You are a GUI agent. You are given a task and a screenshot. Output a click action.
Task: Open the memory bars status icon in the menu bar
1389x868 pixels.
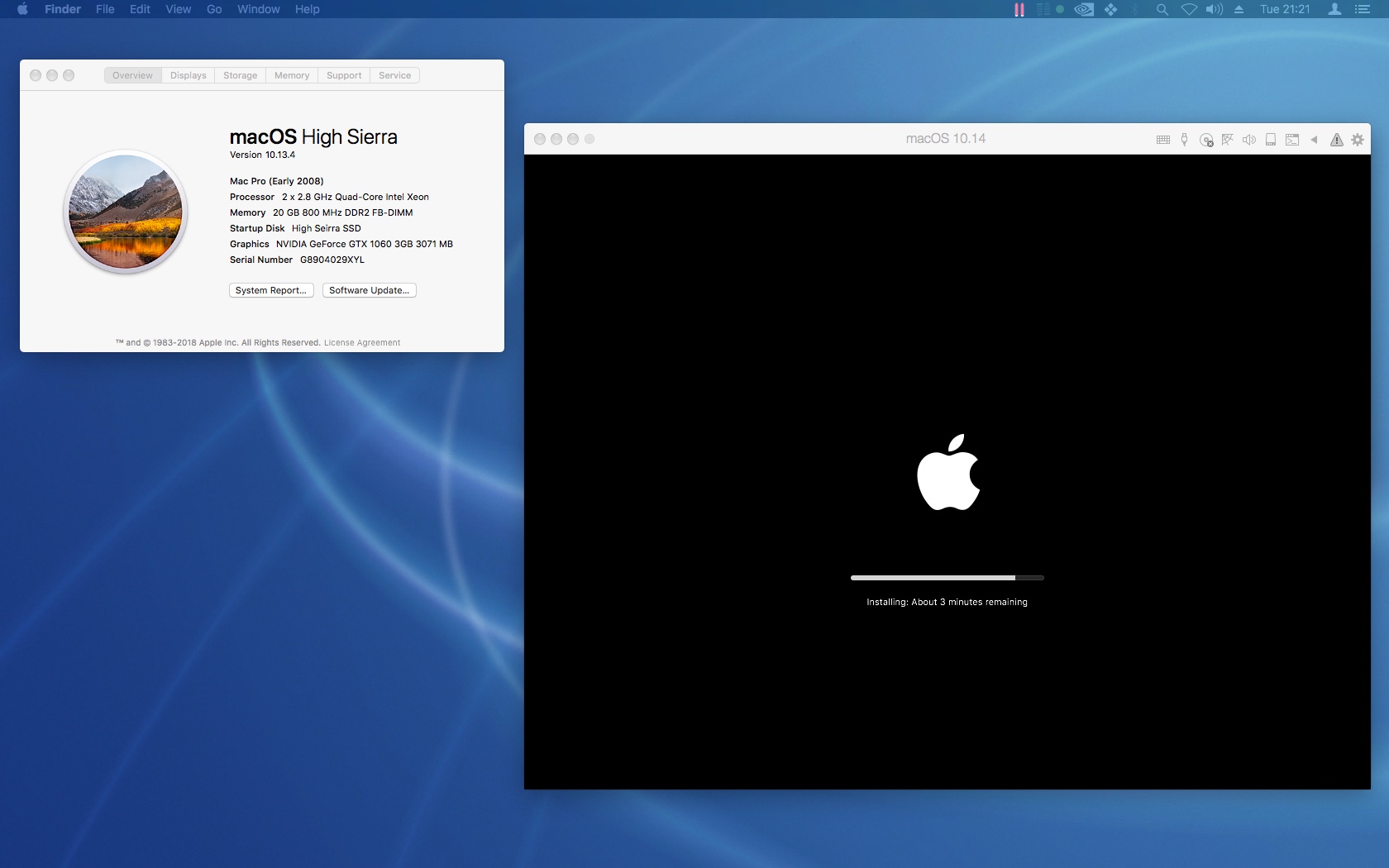click(x=1043, y=9)
